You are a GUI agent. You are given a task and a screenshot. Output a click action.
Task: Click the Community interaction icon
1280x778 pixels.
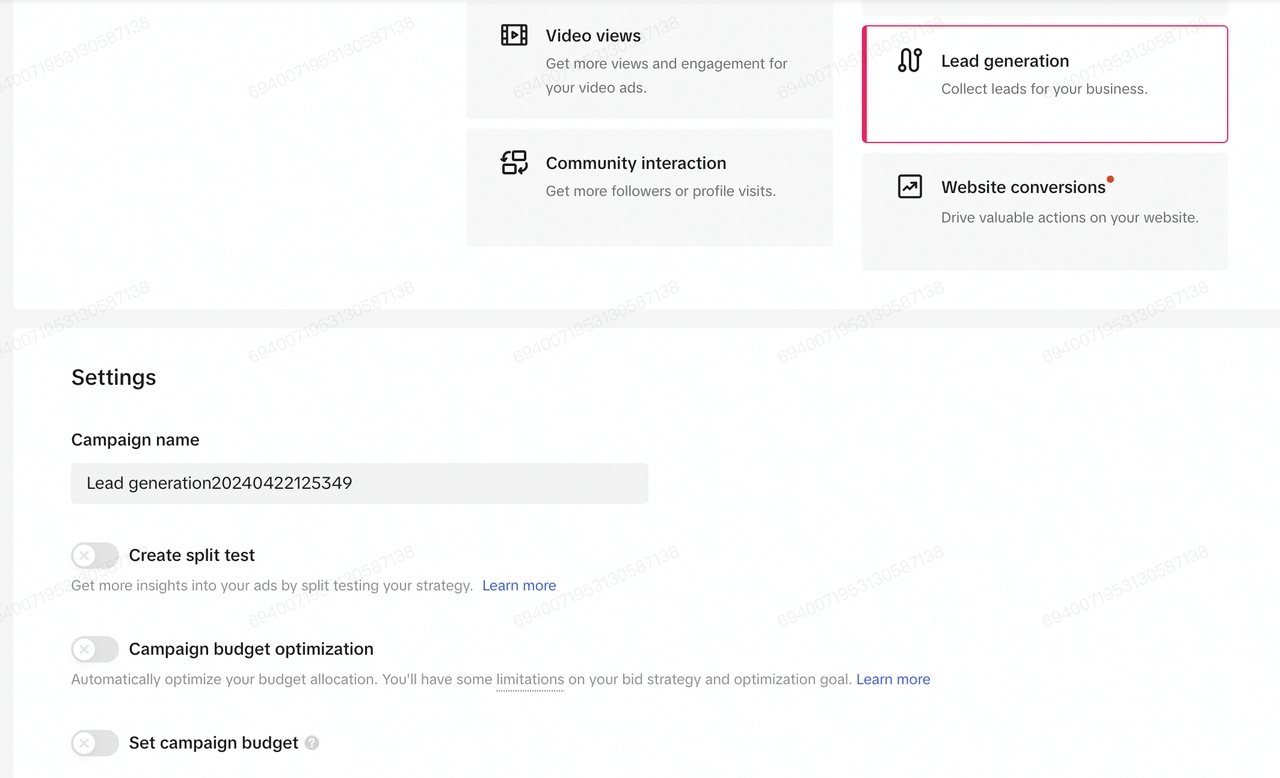tap(514, 163)
